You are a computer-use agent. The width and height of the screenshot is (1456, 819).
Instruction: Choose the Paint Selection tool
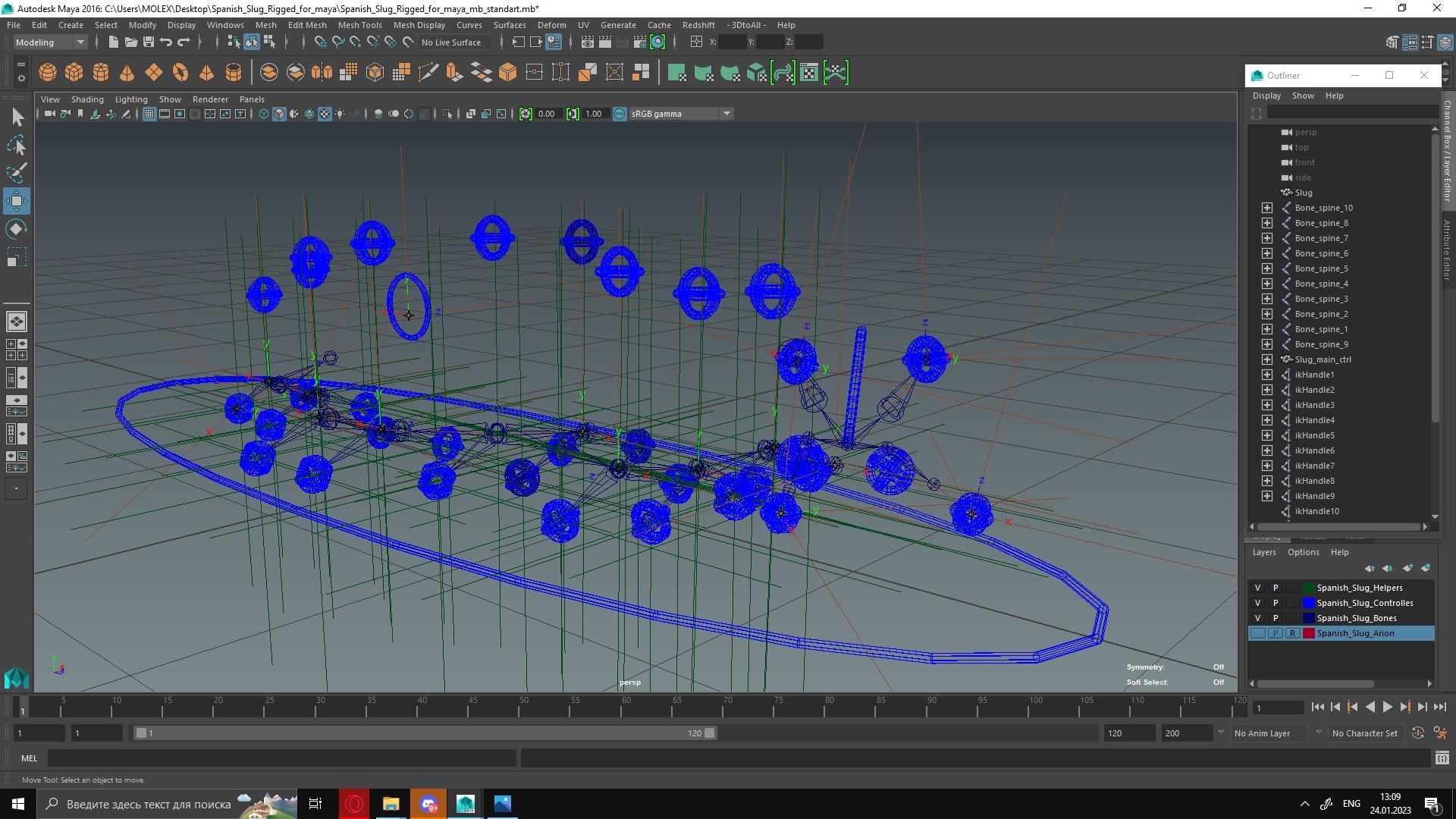17,173
